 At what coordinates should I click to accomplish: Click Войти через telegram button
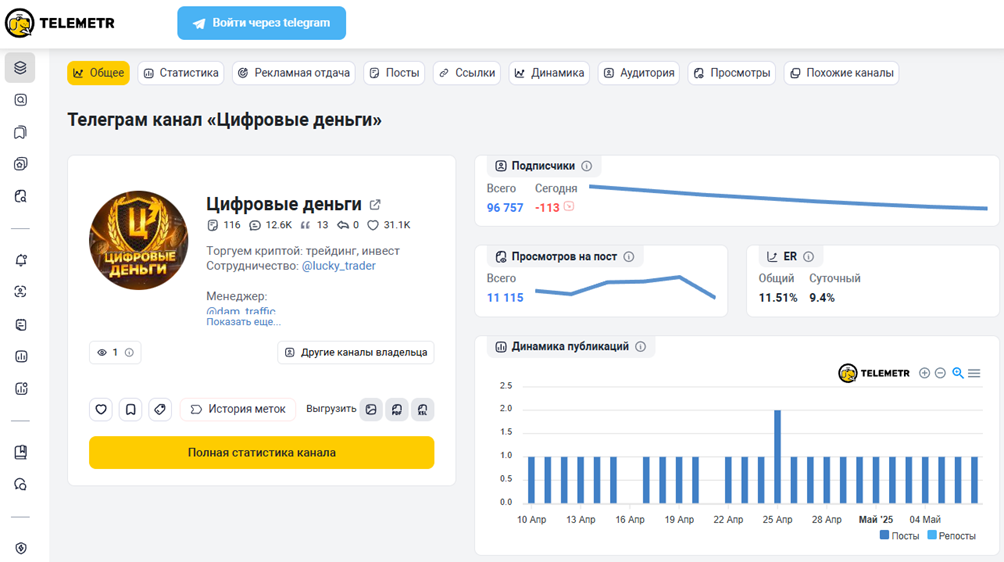pyautogui.click(x=261, y=23)
